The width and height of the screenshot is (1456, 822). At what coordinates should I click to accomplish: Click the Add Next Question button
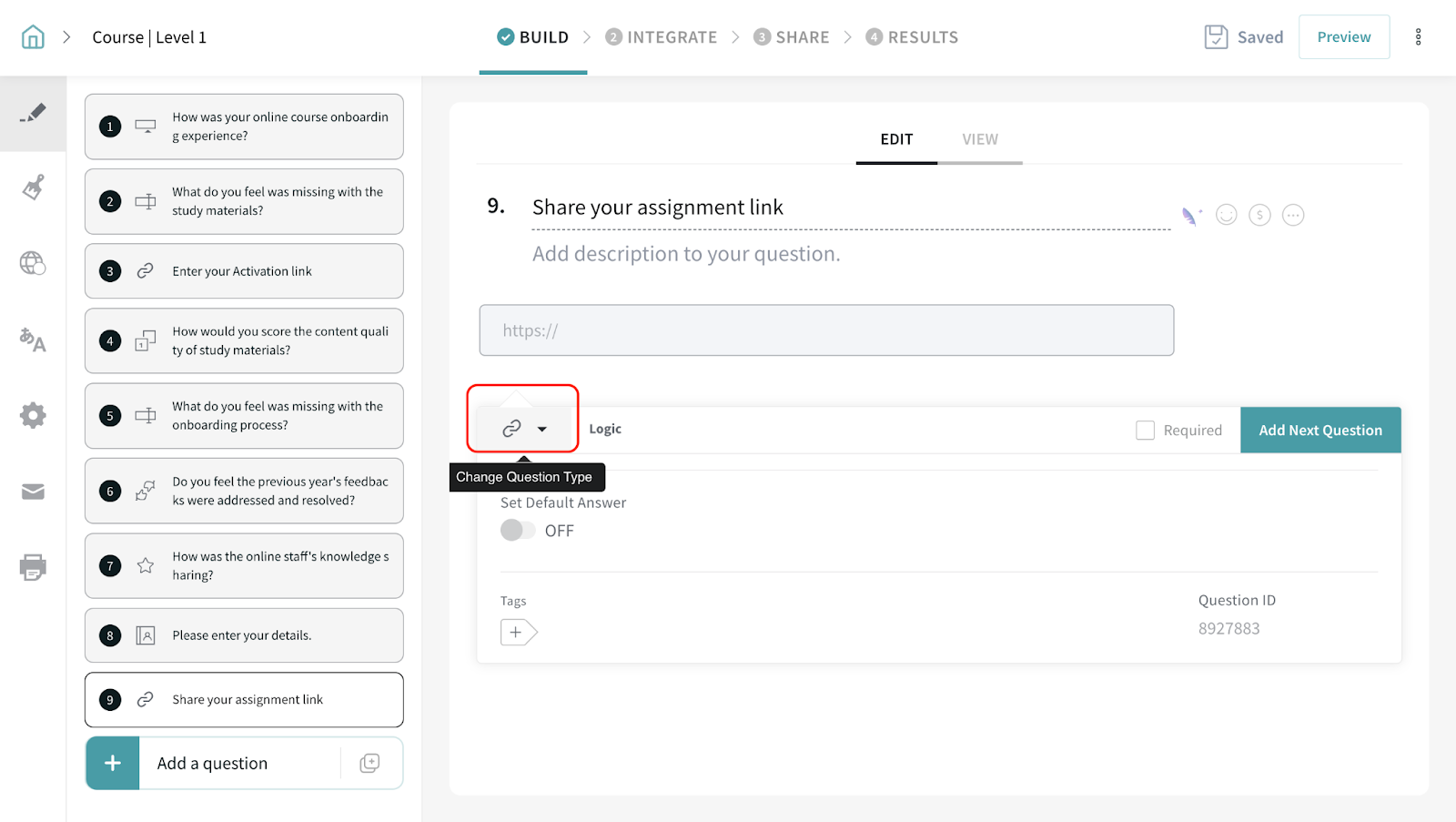1319,431
